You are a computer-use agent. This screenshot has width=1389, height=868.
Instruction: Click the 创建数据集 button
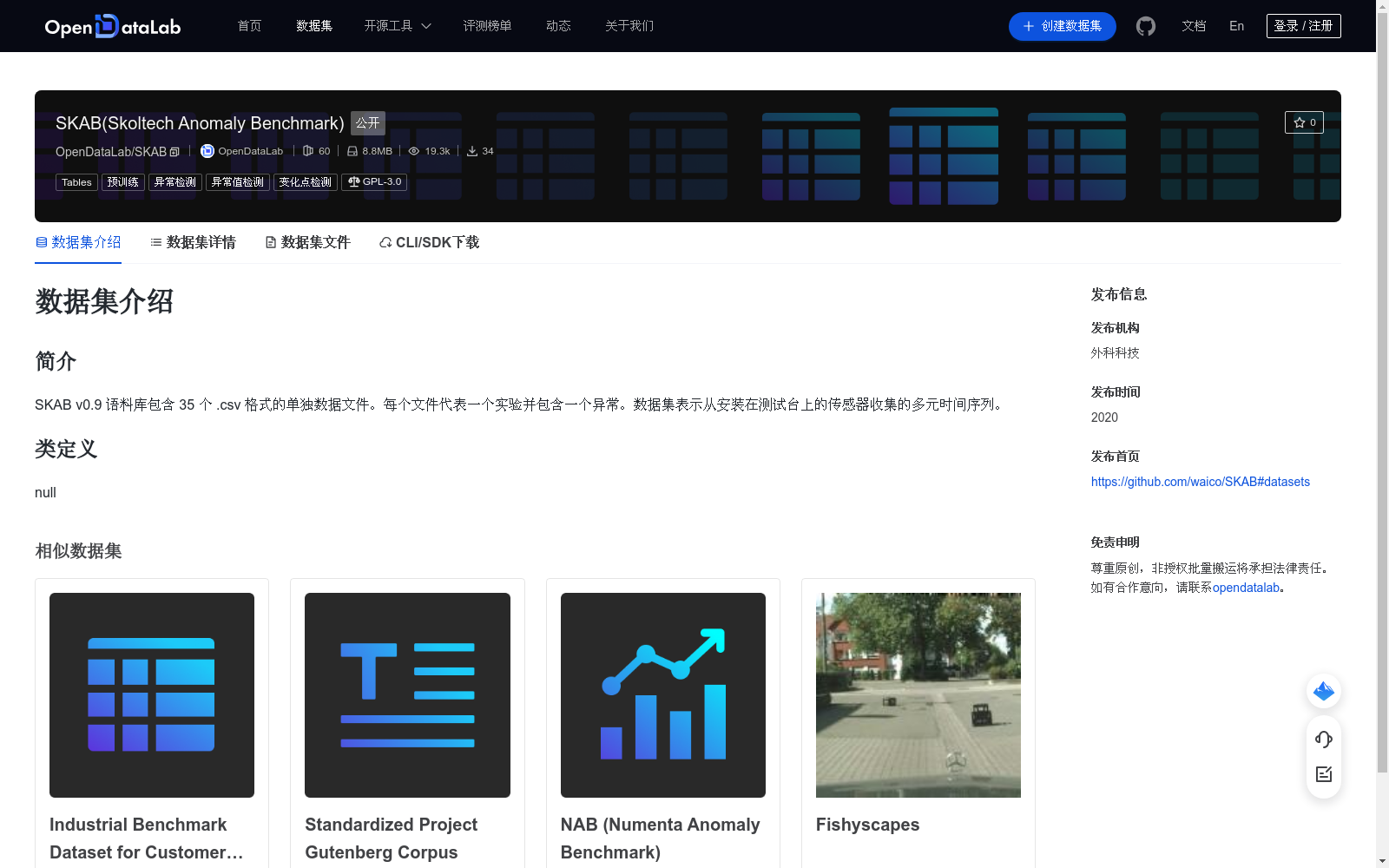pyautogui.click(x=1063, y=26)
